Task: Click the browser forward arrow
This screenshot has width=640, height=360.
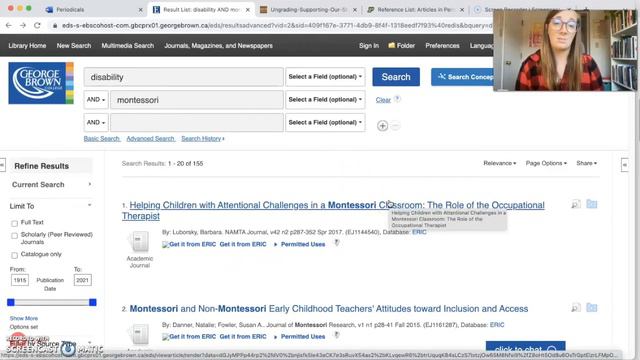Action: 23,25
